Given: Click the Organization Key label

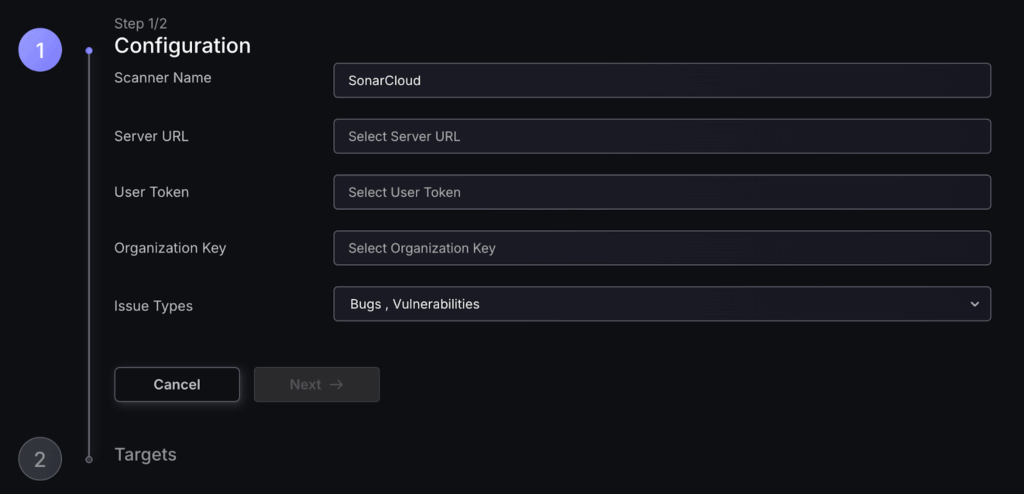Looking at the screenshot, I should (x=170, y=248).
